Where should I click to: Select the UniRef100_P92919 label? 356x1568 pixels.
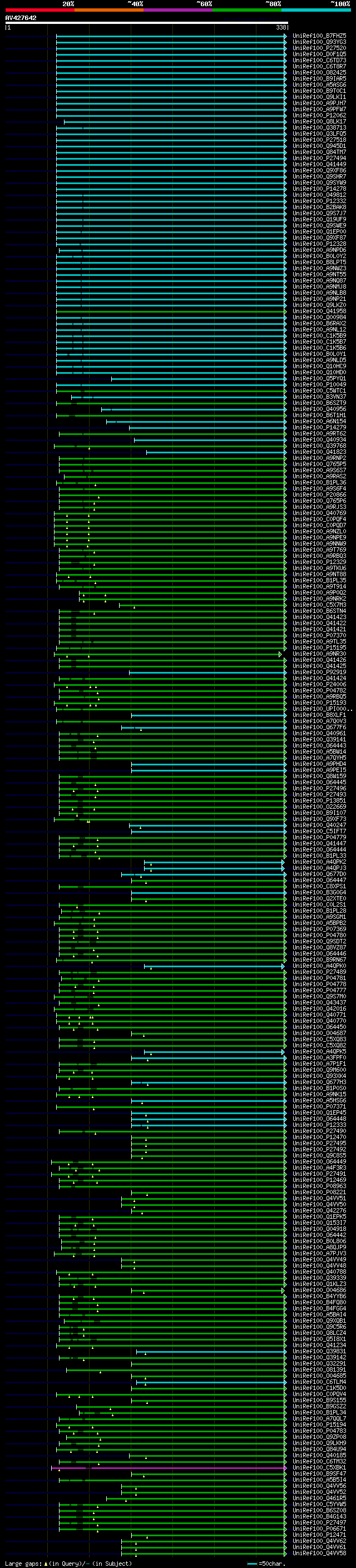tap(319, 672)
